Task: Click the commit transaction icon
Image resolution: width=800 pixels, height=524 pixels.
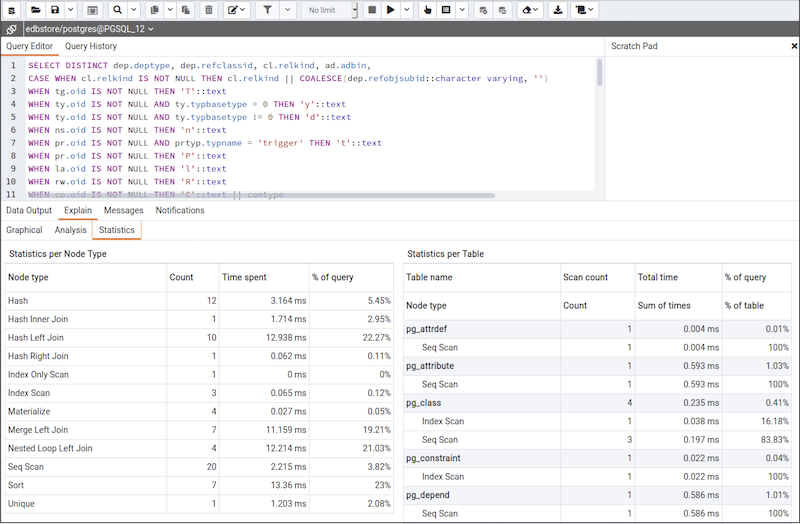Action: tap(483, 10)
